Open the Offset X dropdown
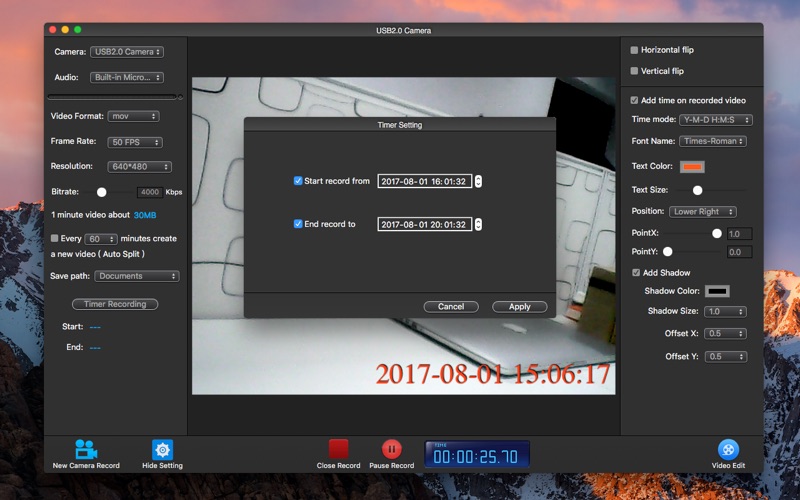This screenshot has height=500, width=800. point(725,334)
